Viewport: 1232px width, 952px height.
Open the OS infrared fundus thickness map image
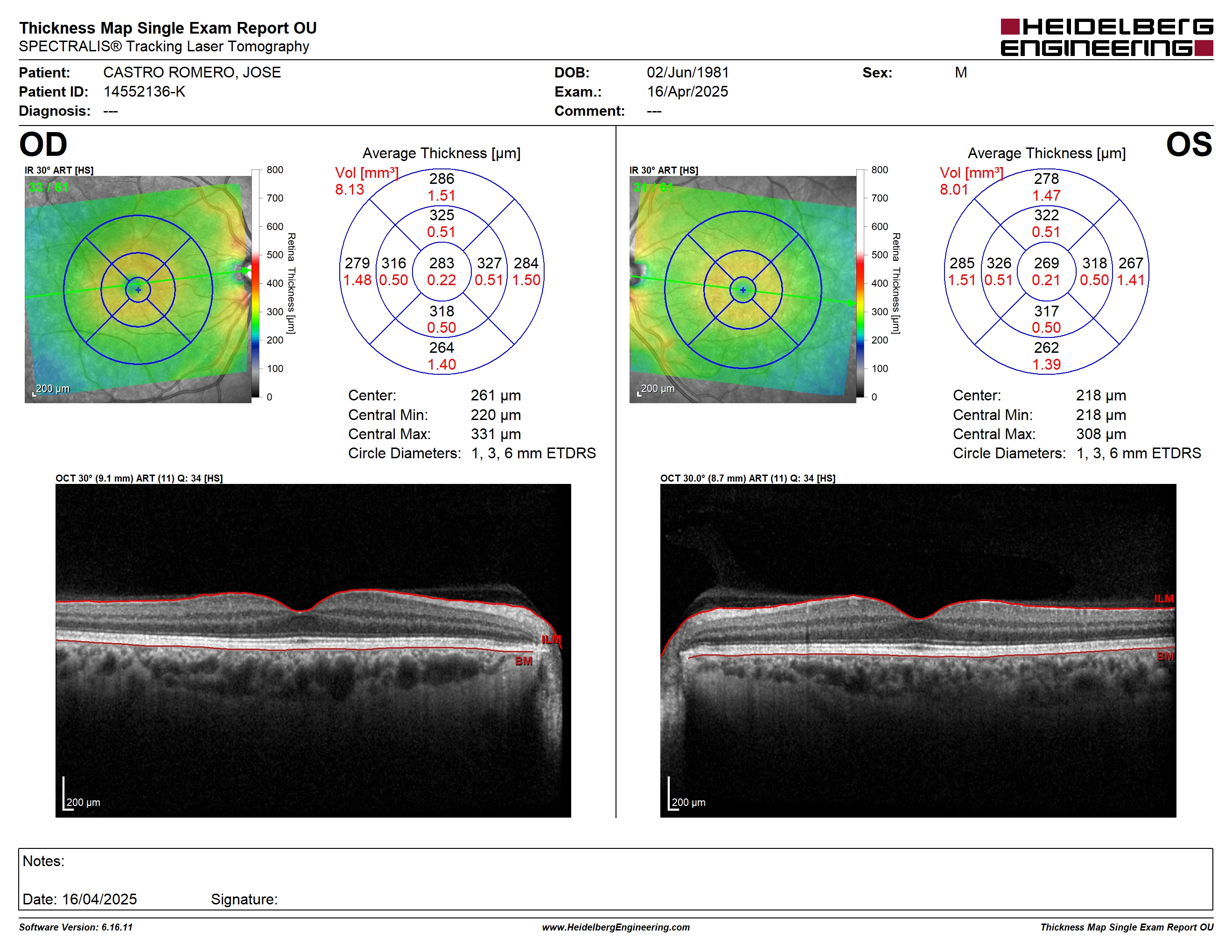[x=742, y=289]
